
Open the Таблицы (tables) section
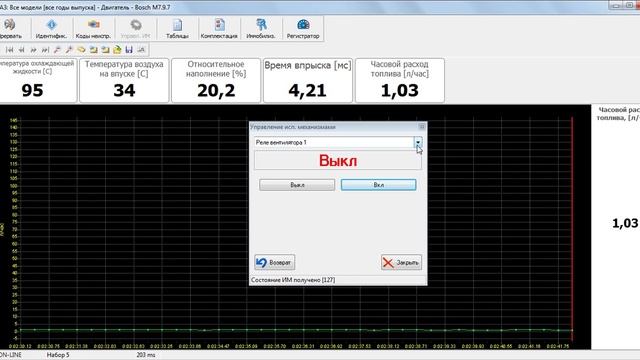177,29
